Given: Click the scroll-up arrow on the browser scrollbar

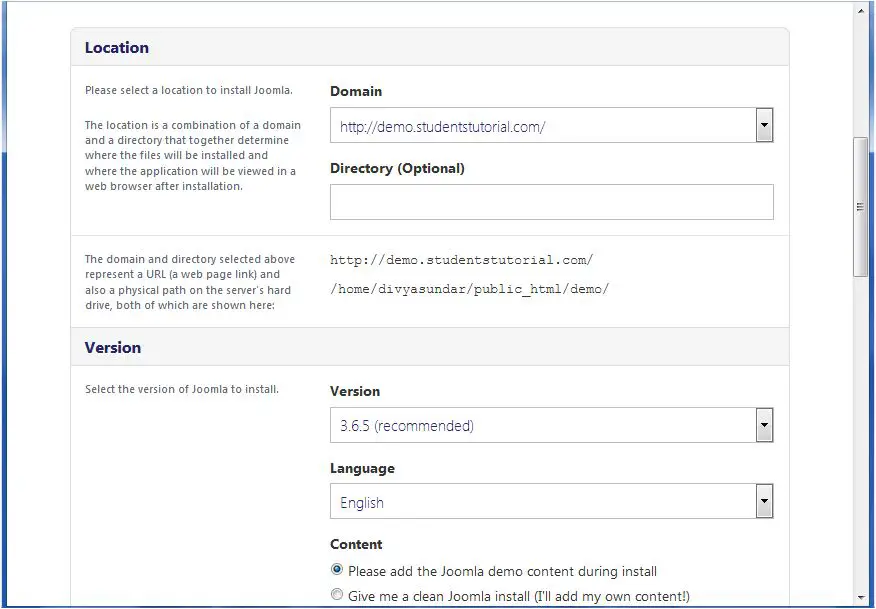Looking at the screenshot, I should (862, 9).
